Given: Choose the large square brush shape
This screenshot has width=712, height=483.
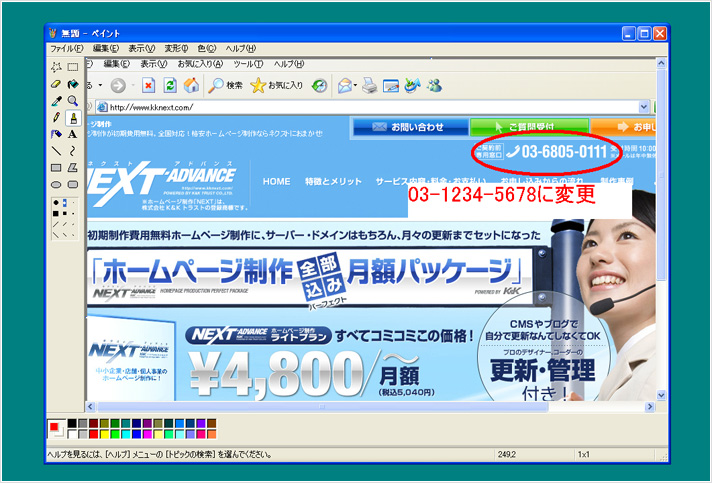Looking at the screenshot, I should (56, 213).
